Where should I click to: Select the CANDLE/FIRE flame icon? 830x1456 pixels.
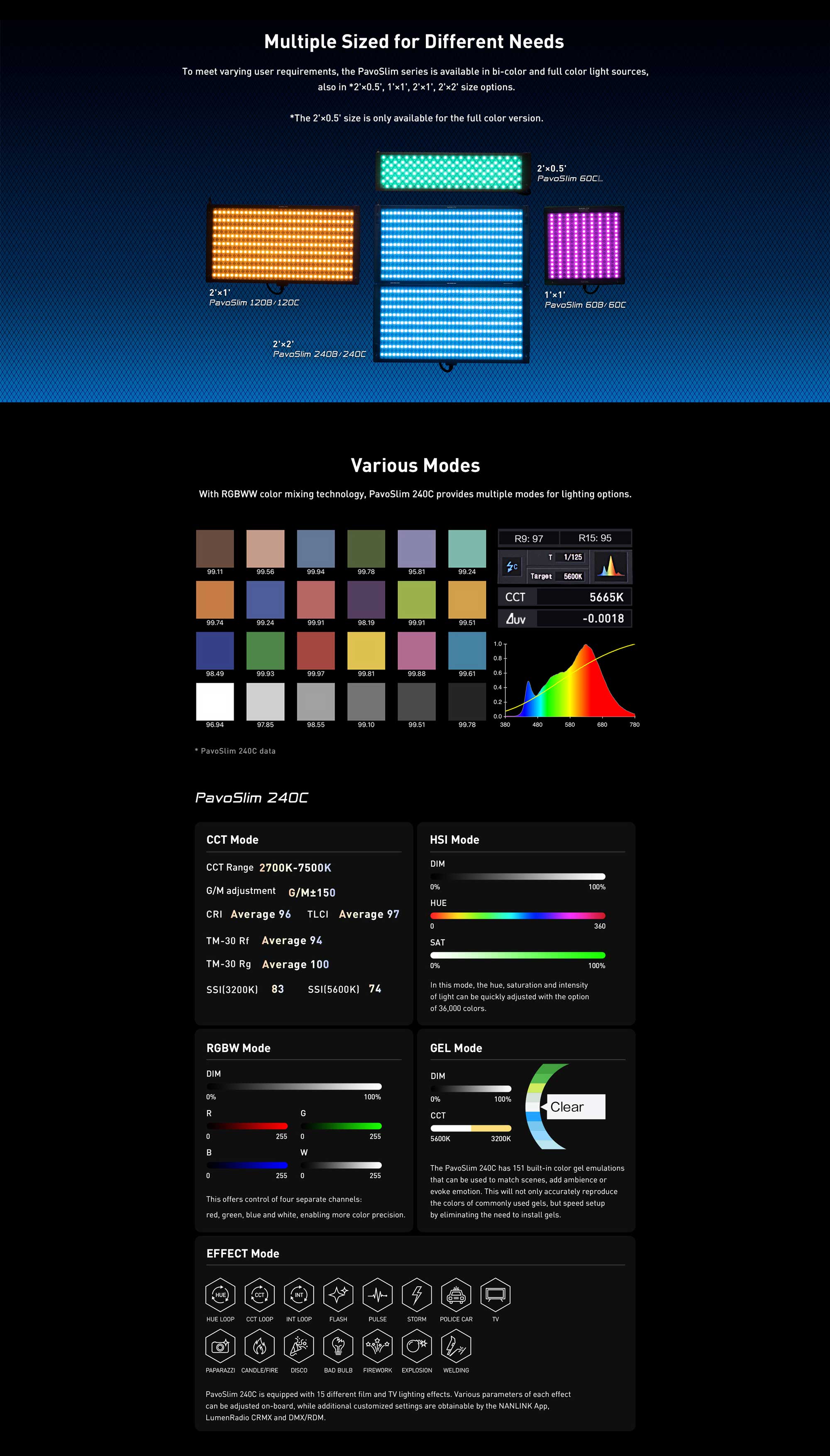259,1346
